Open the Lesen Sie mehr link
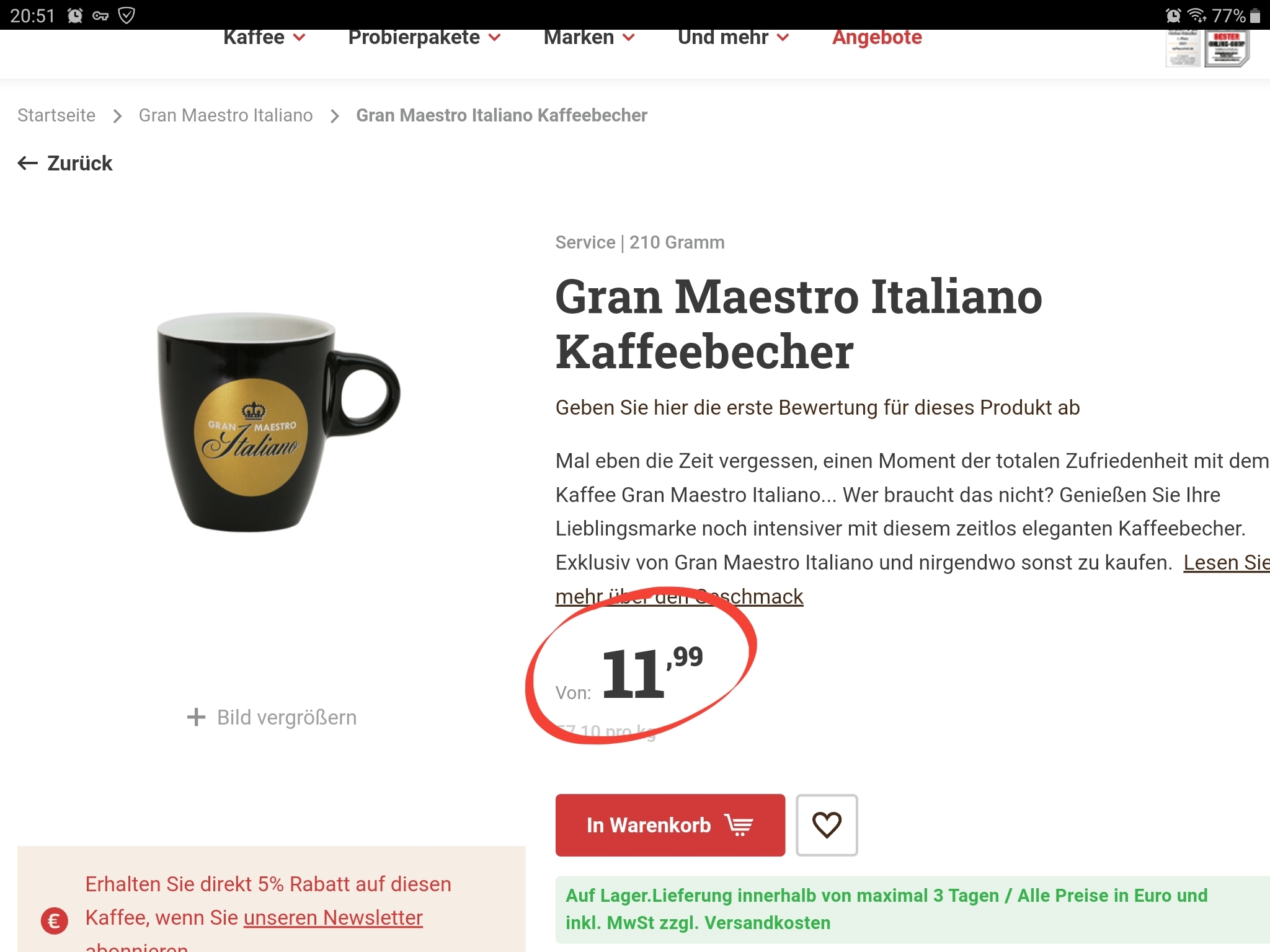 click(x=1227, y=563)
